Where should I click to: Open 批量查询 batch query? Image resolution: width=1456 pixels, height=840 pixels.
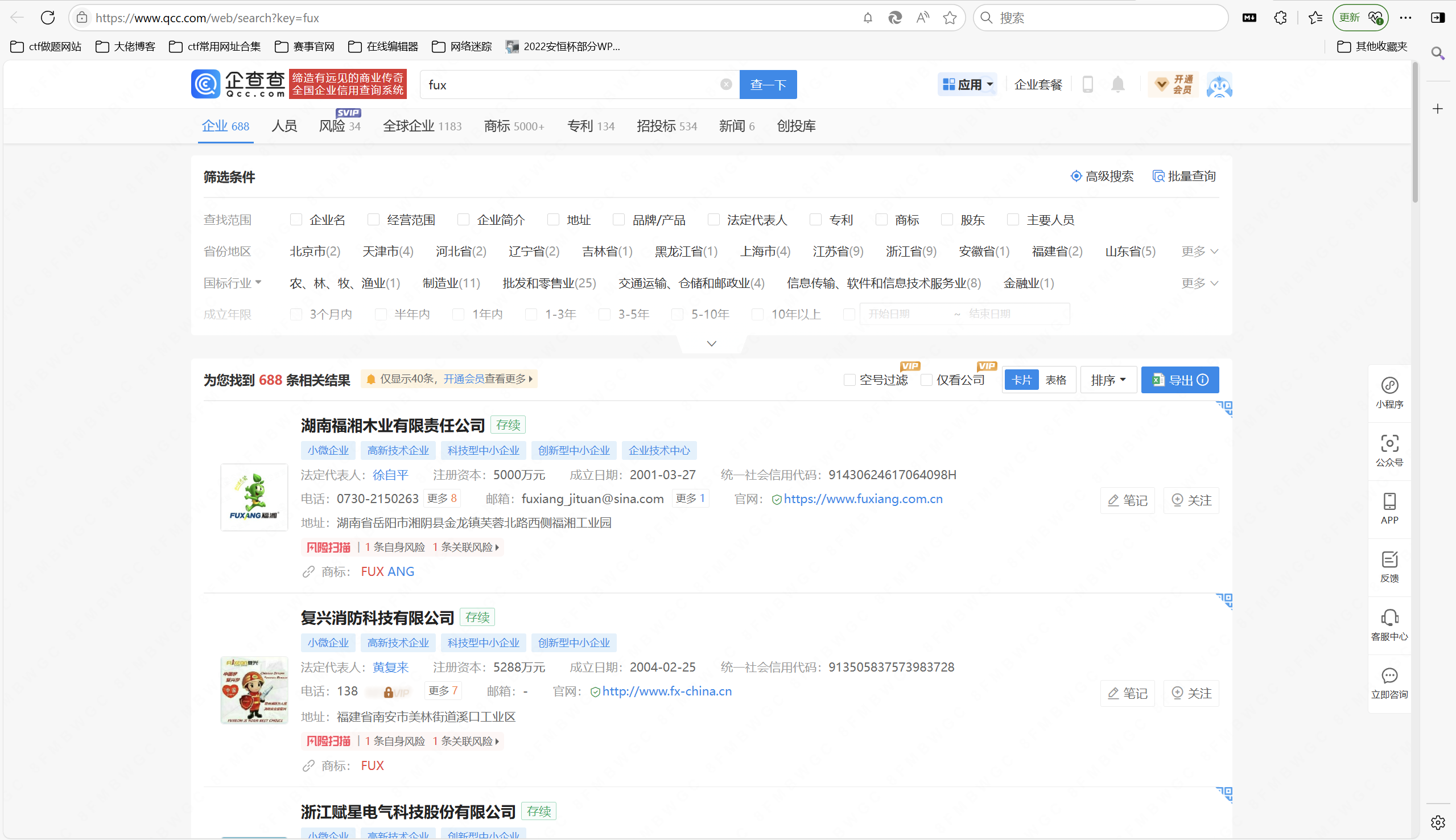click(1184, 176)
